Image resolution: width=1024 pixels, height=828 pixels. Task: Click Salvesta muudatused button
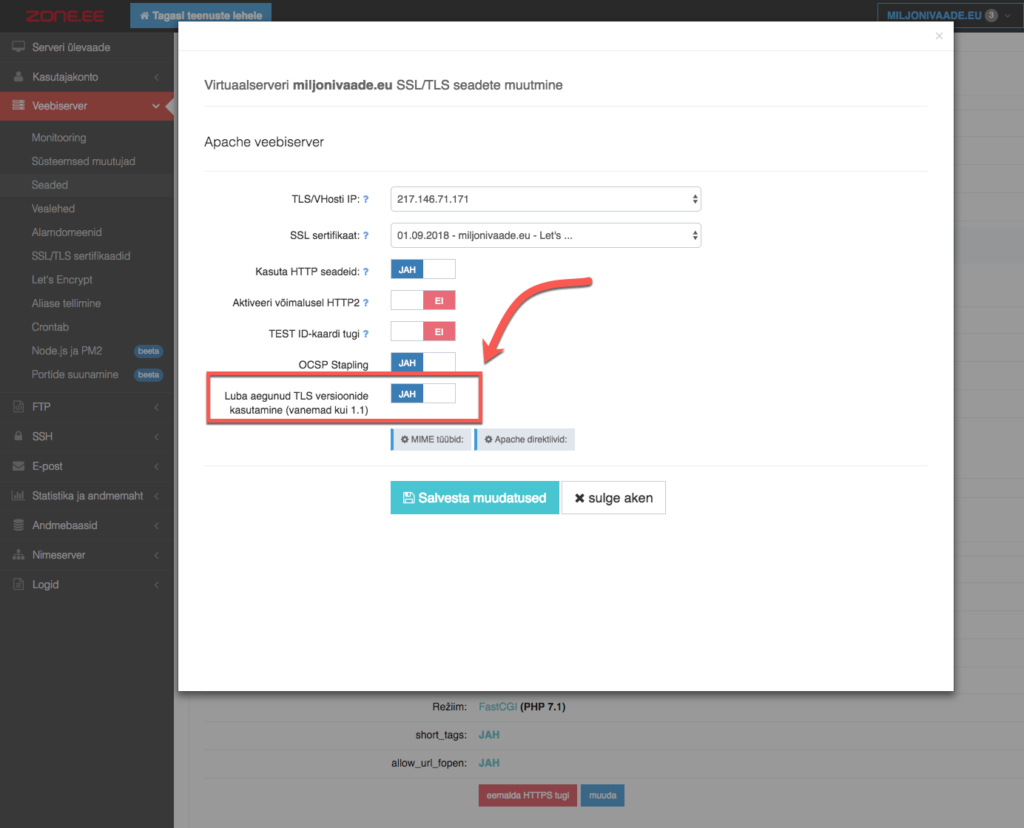pos(475,498)
